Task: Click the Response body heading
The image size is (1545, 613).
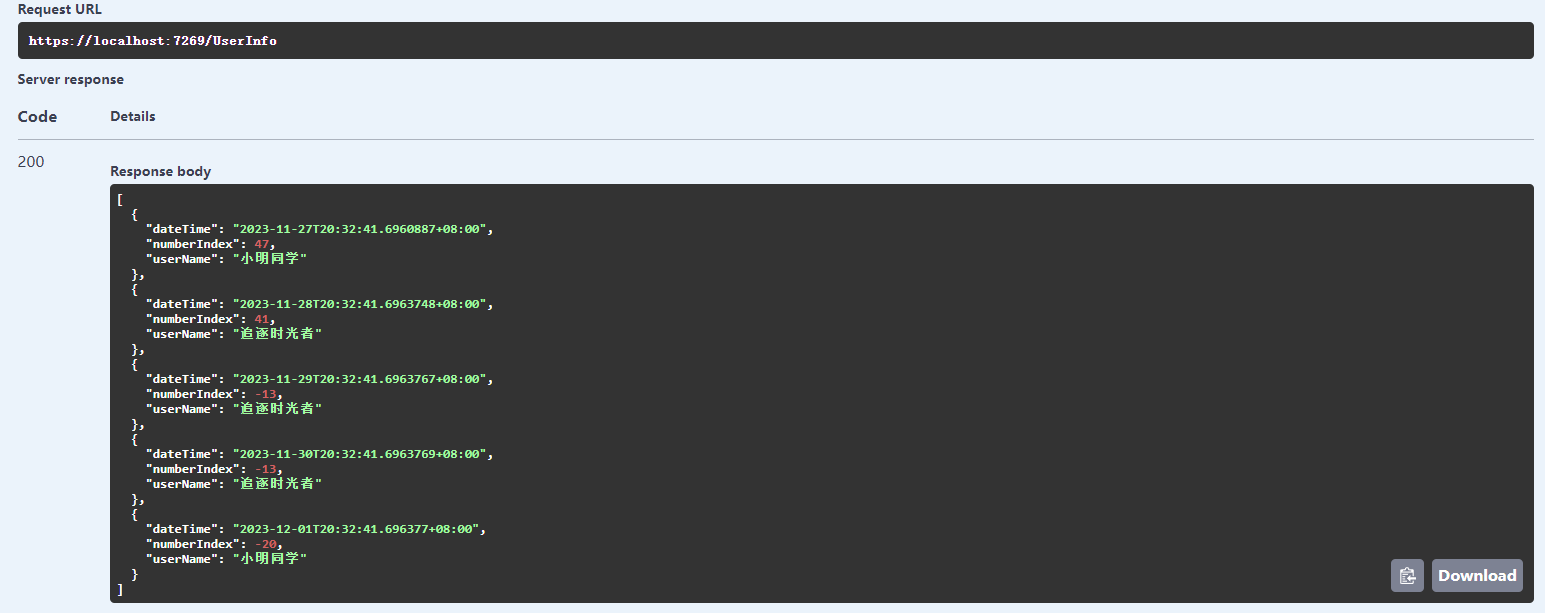Action: coord(160,171)
